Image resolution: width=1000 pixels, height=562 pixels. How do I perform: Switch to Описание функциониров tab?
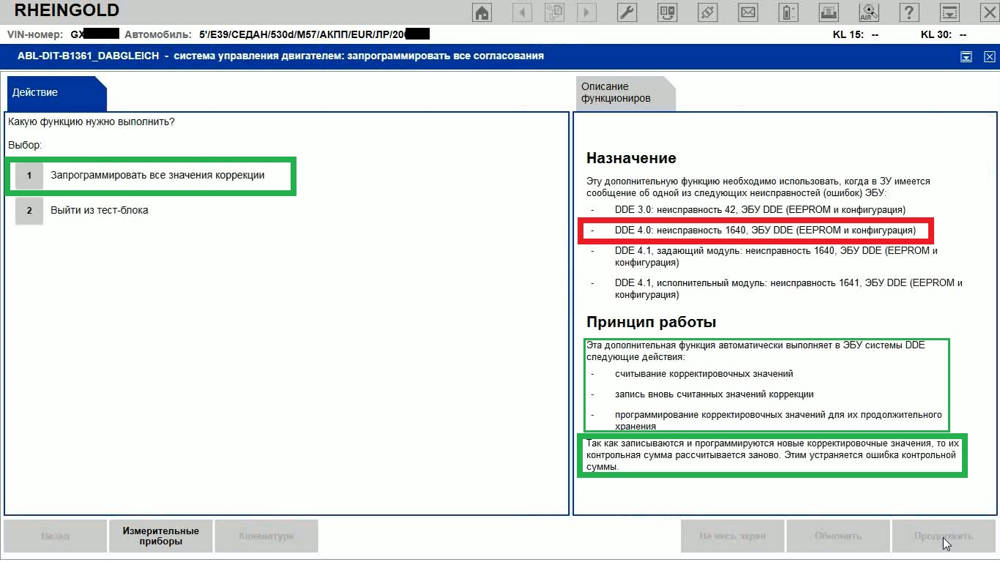620,93
